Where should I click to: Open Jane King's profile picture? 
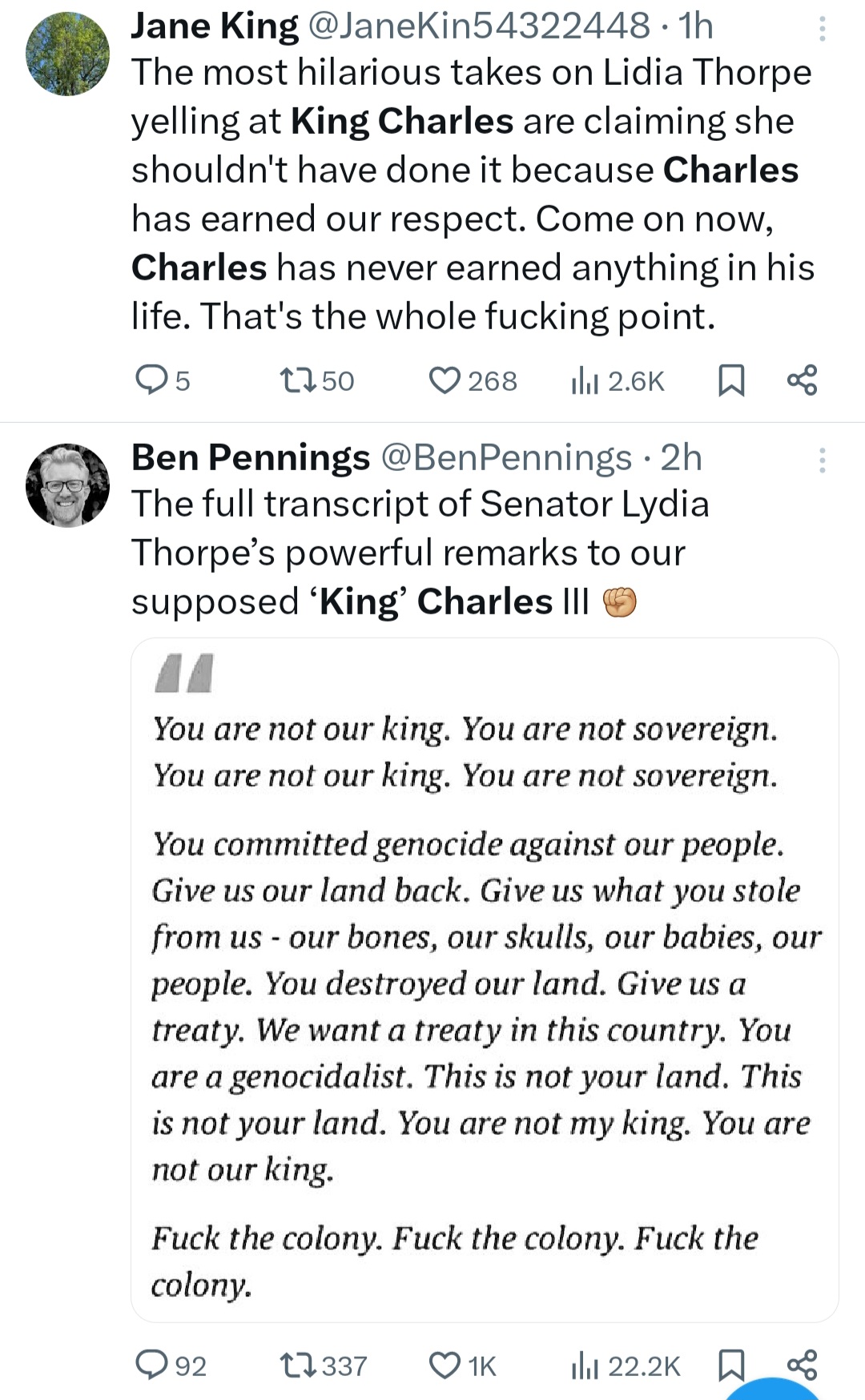[68, 54]
